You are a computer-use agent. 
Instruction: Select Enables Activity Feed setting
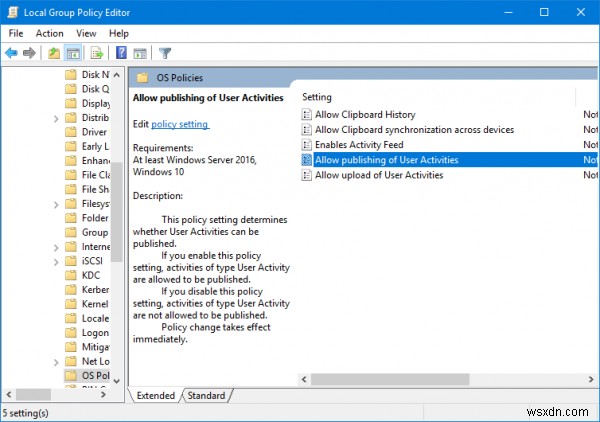(x=359, y=145)
